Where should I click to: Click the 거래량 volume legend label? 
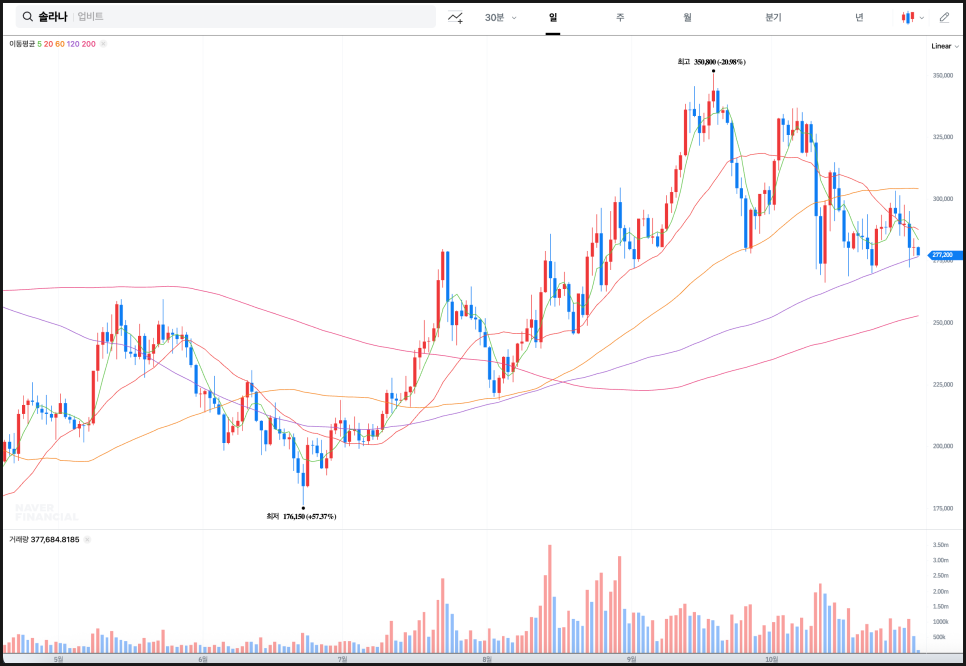click(17, 539)
